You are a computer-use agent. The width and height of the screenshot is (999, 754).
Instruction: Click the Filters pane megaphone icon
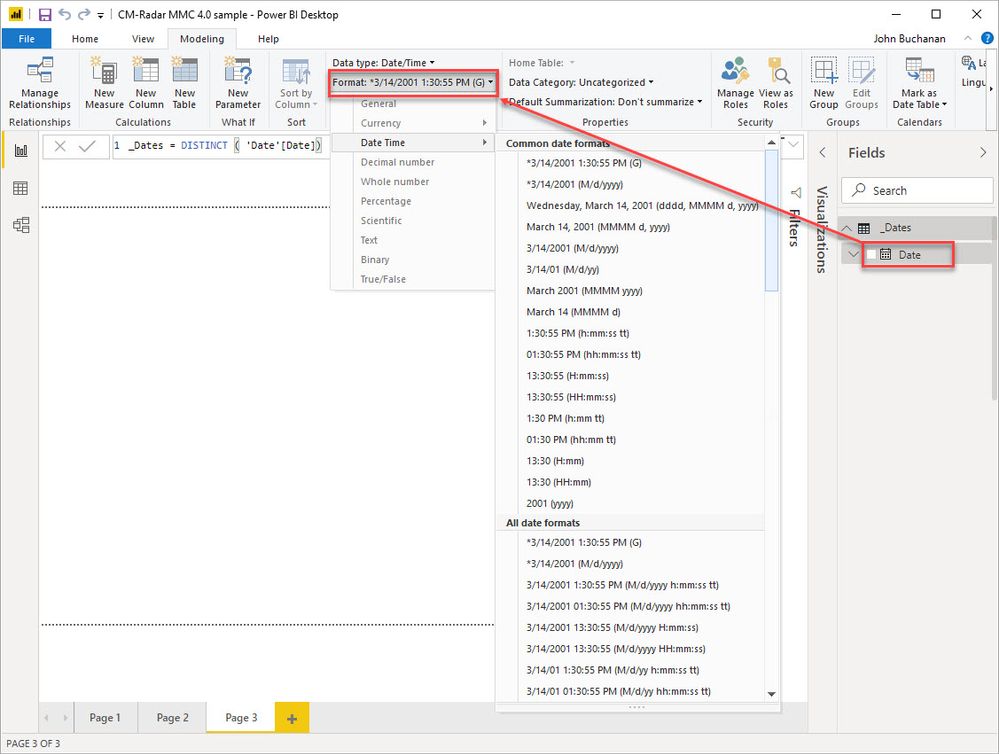pyautogui.click(x=795, y=192)
